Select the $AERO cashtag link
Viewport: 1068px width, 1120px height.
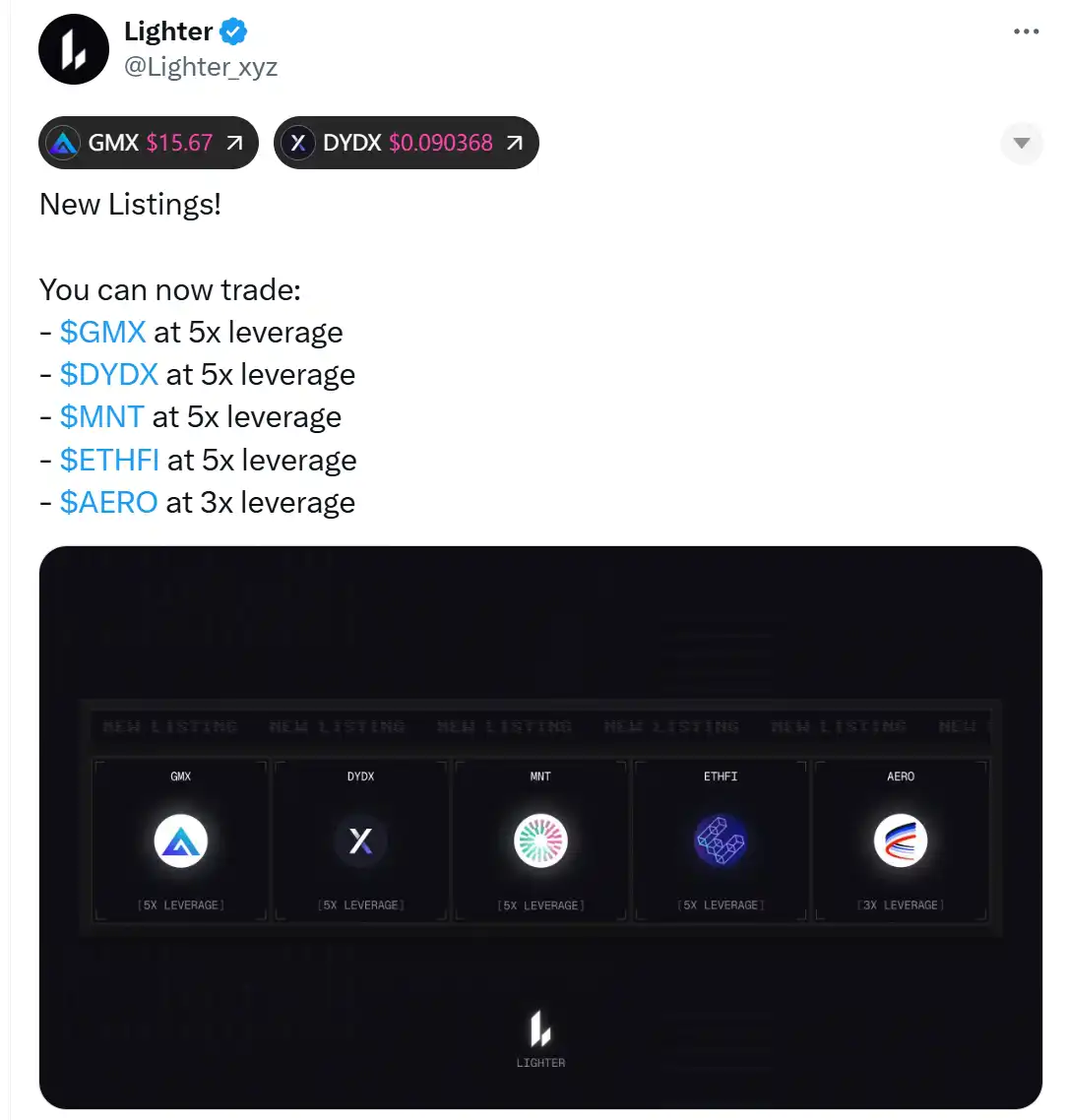108,502
